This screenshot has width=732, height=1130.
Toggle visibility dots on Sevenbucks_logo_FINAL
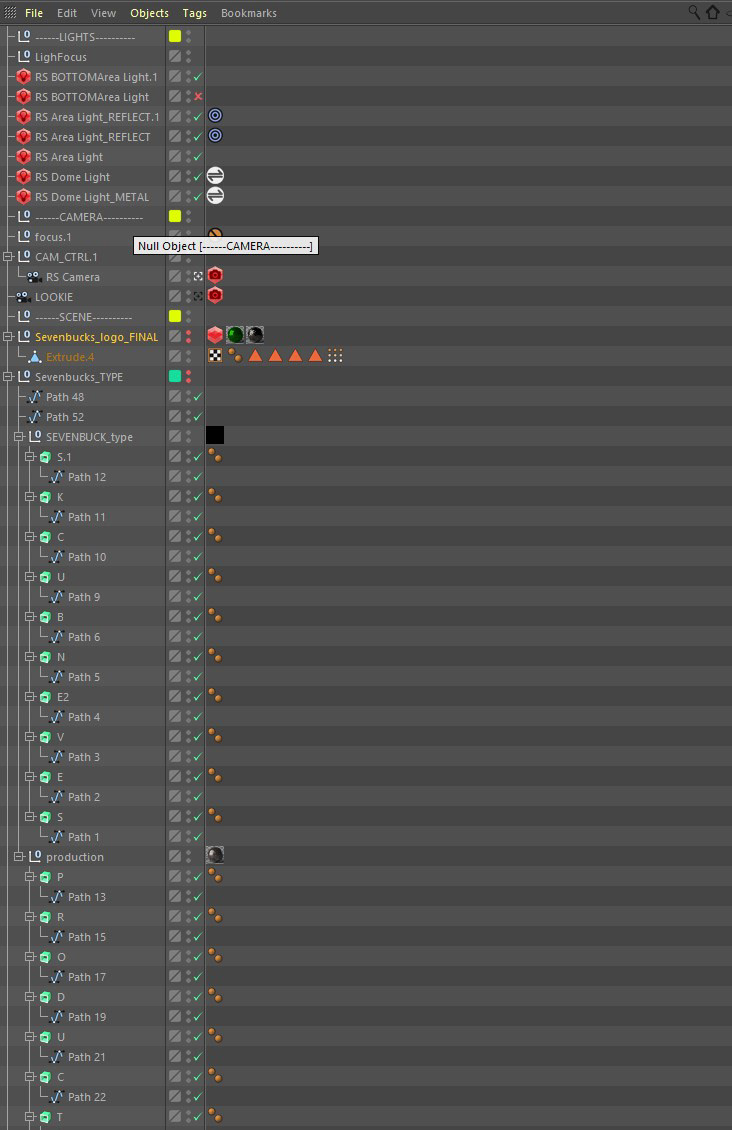pos(189,337)
